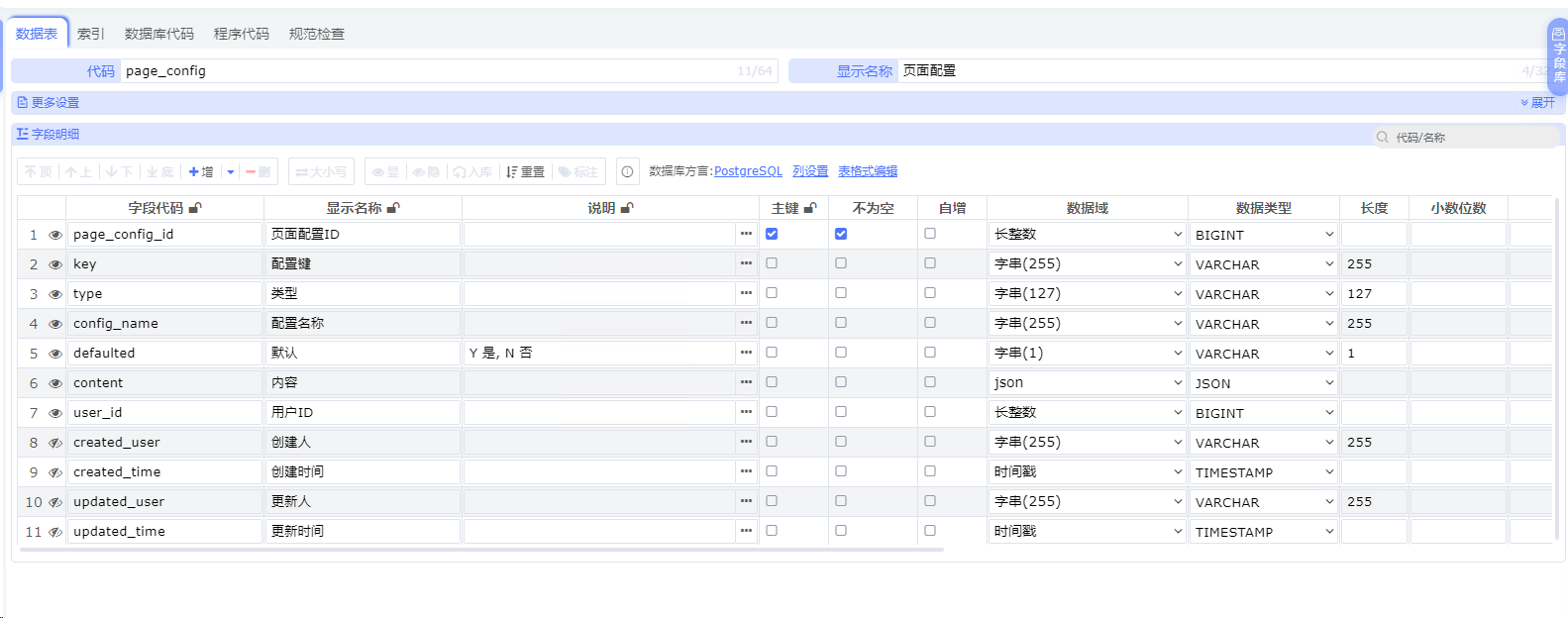This screenshot has width=1568, height=618.
Task: Click the 显 show-field toolbar button
Action: click(x=386, y=171)
